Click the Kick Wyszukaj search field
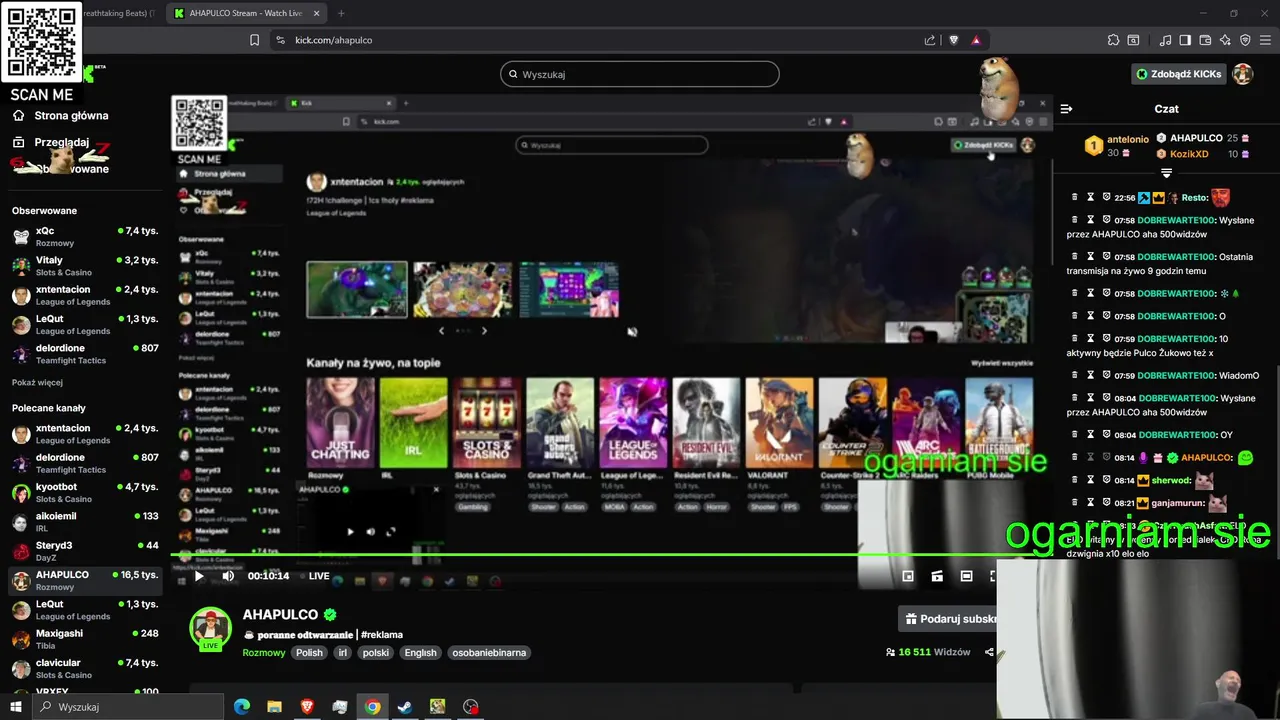The height and width of the screenshot is (720, 1280). [x=640, y=74]
